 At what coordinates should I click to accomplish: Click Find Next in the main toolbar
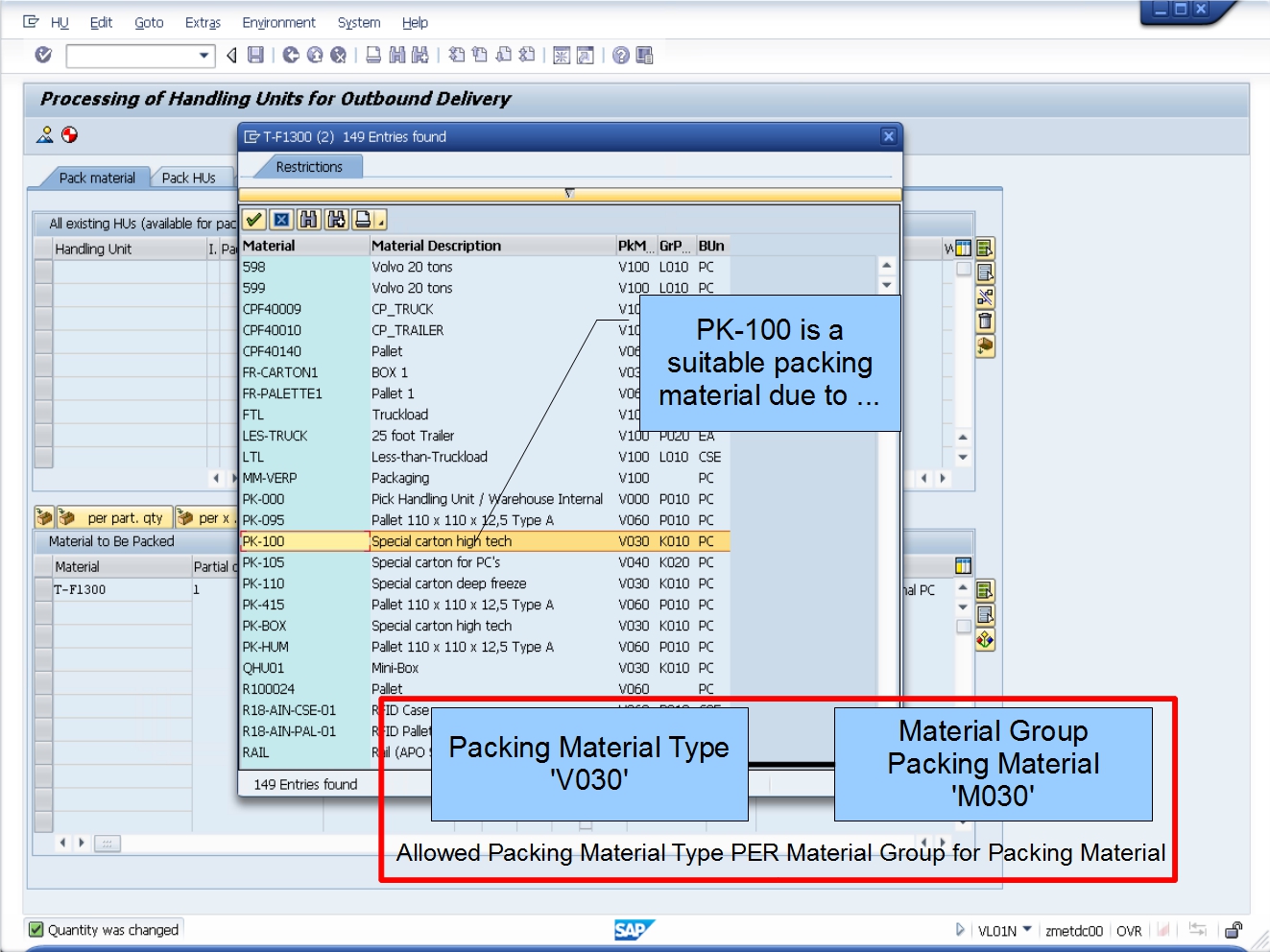(420, 55)
